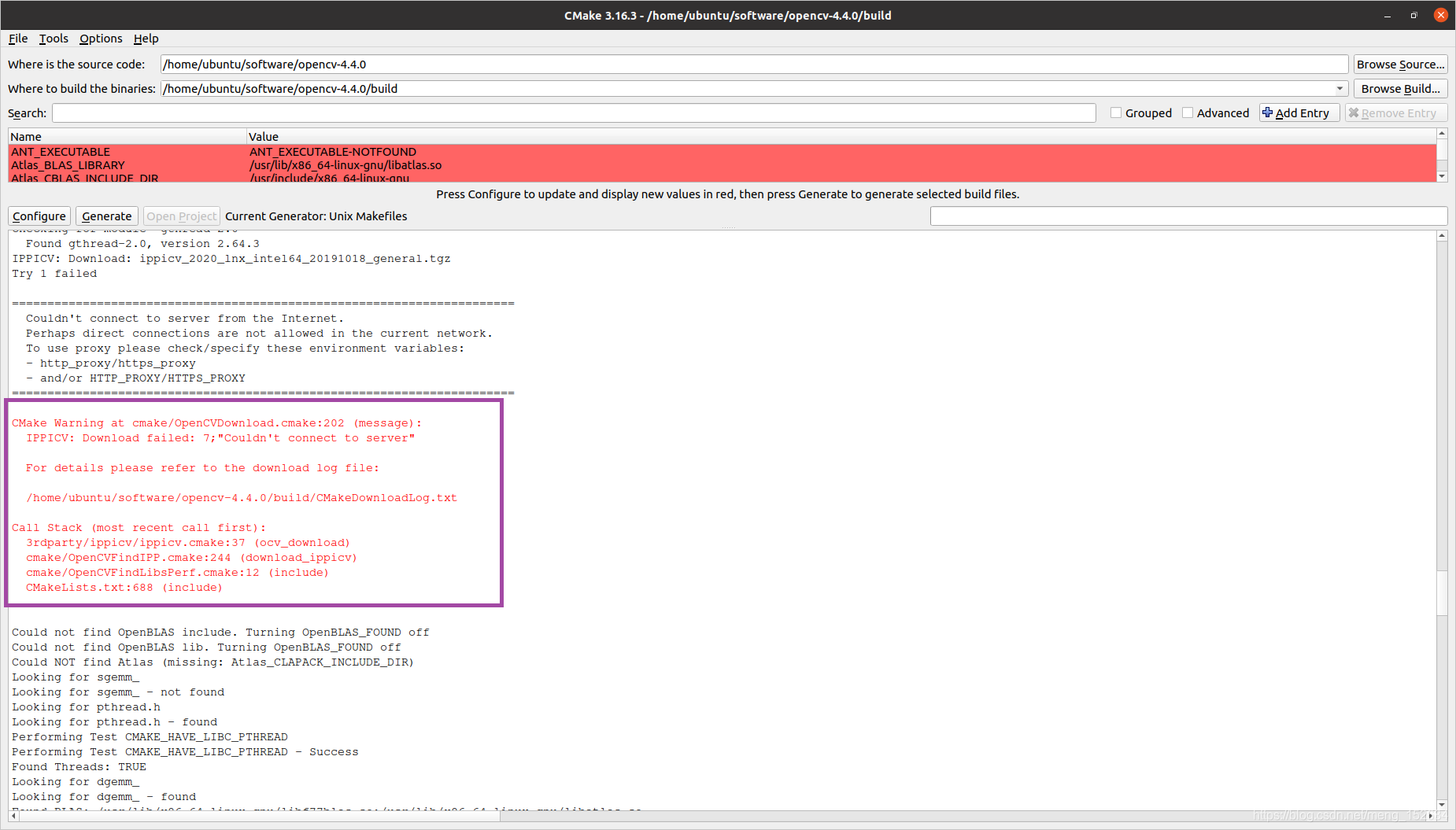This screenshot has width=1456, height=830.
Task: Enable the Grouped checkbox
Action: coord(1116,113)
